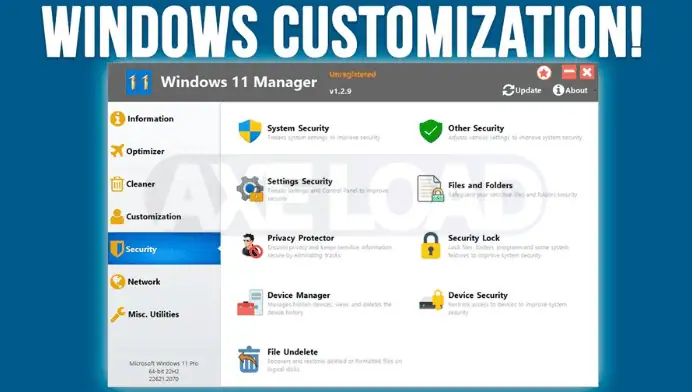Switch to the Optimizer section
692x392 pixels.
pyautogui.click(x=164, y=151)
